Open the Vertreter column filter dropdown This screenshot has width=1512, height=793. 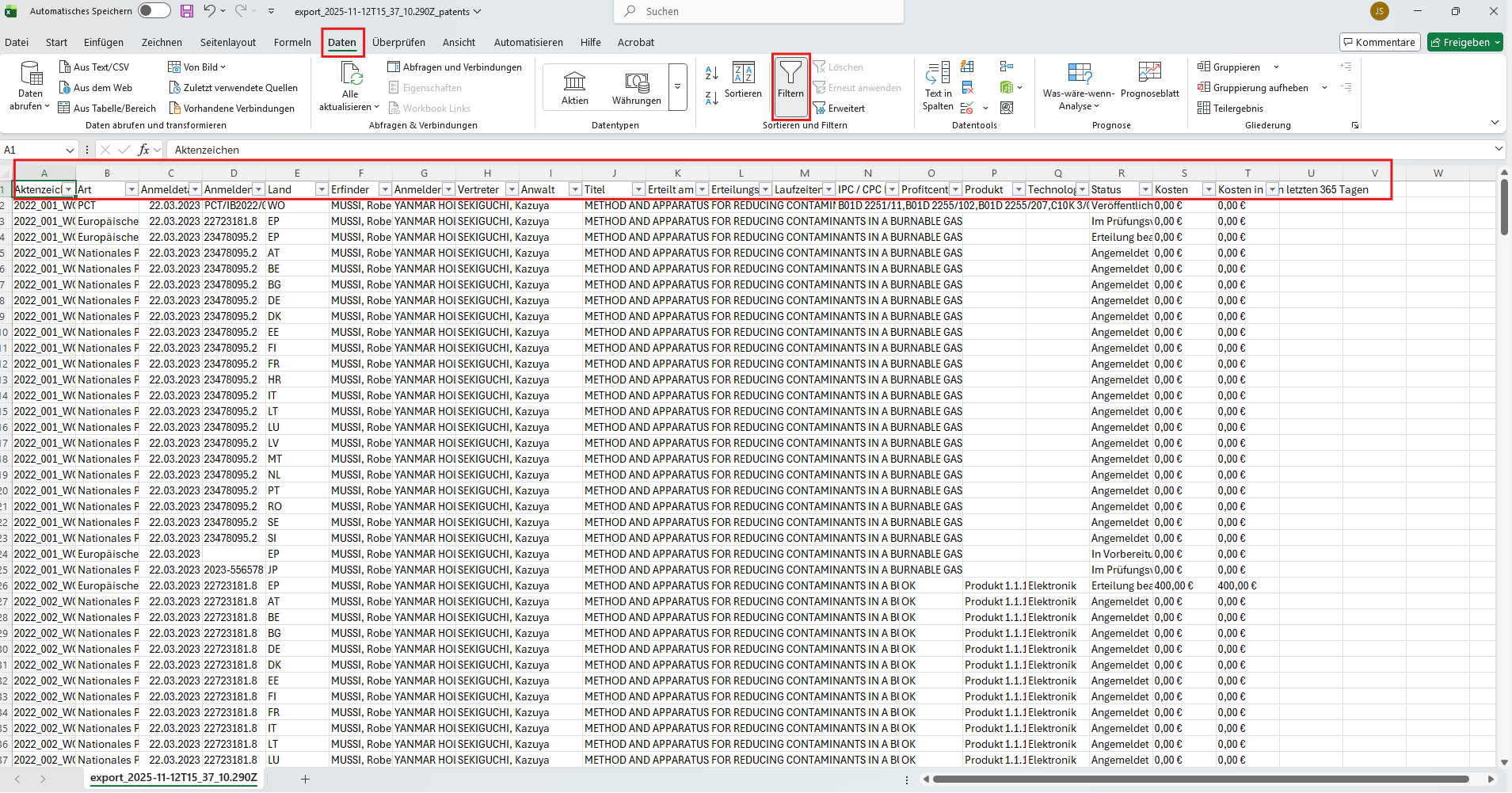coord(512,189)
